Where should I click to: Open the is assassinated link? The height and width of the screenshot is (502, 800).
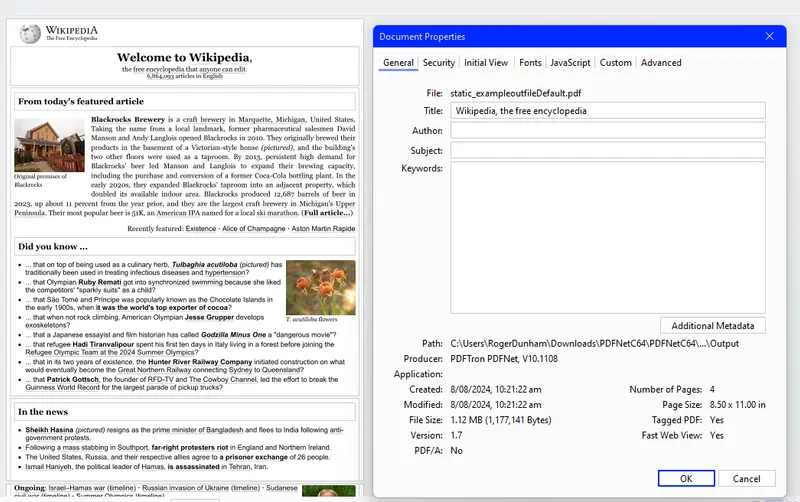tap(193, 467)
